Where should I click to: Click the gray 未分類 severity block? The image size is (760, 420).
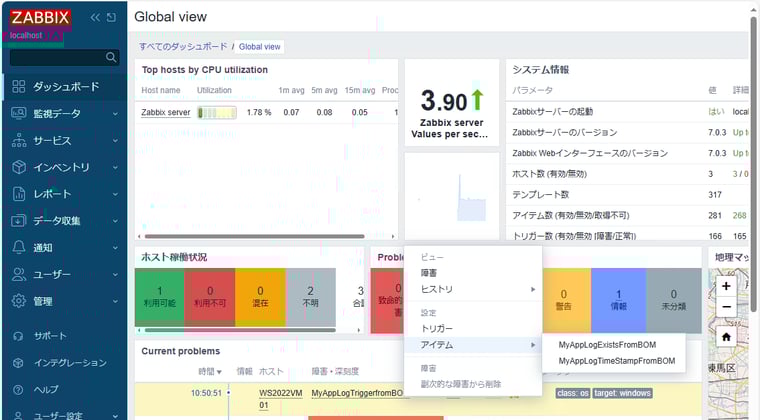click(x=674, y=300)
